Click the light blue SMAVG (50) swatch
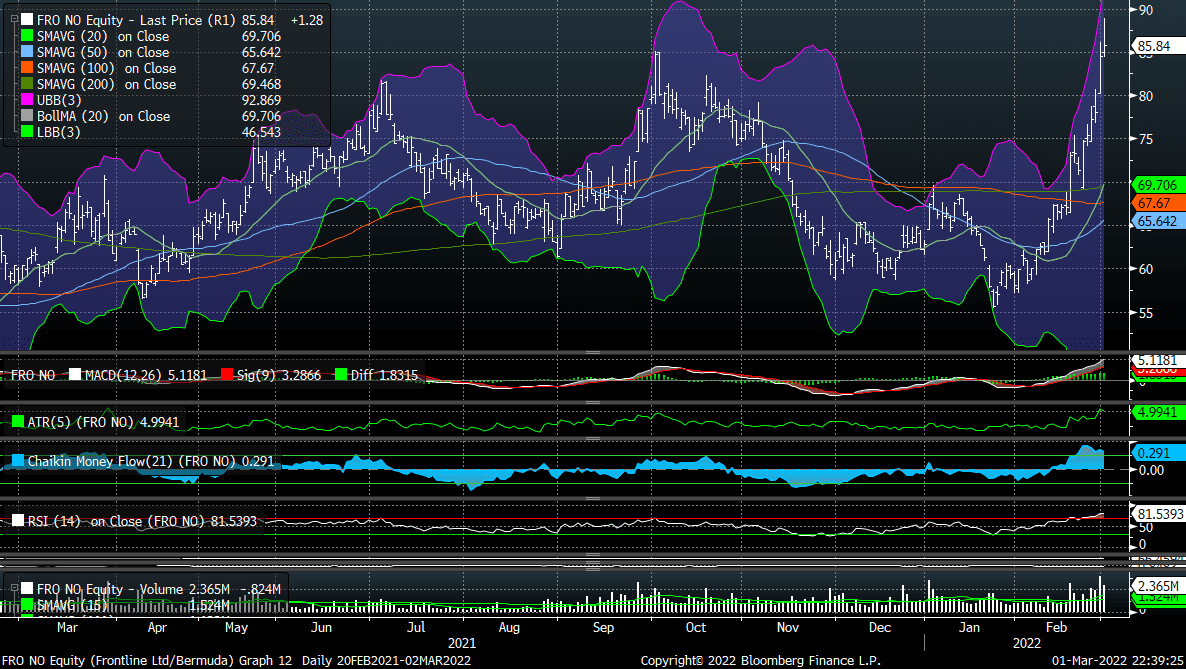Image resolution: width=1186 pixels, height=669 pixels. 26,51
